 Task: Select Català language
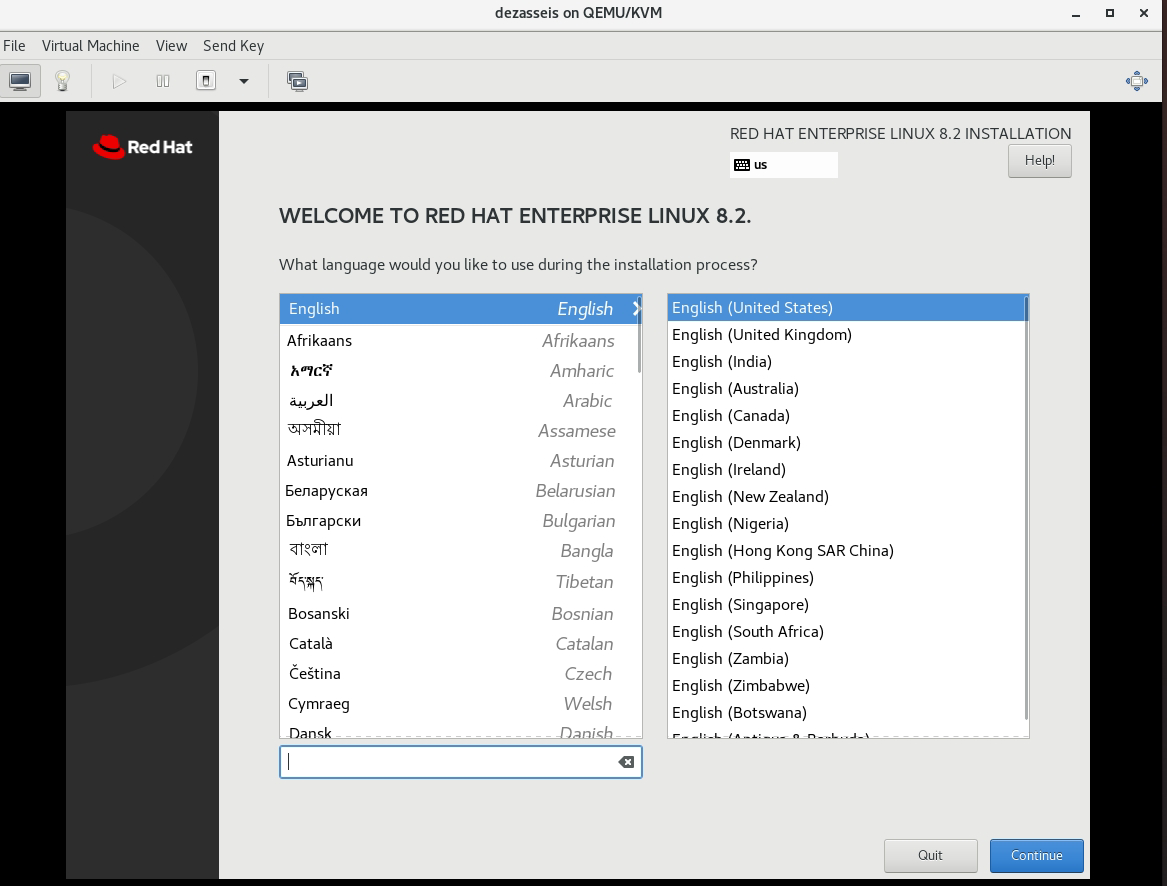tap(461, 643)
